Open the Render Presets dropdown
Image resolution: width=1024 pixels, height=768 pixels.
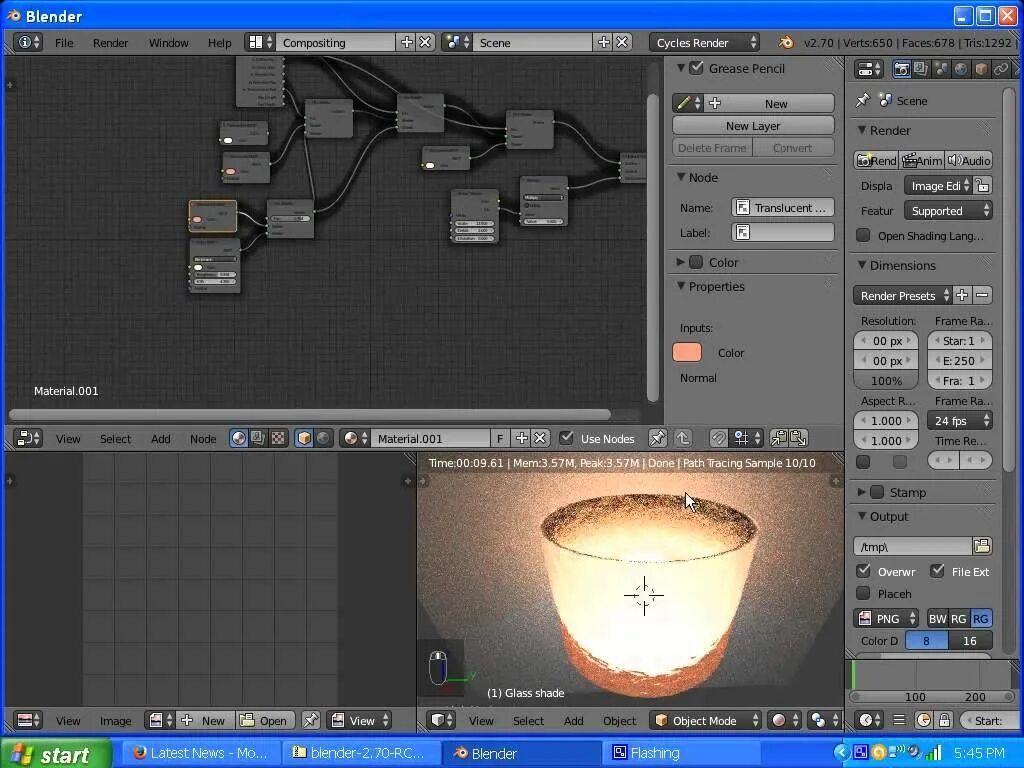[901, 296]
